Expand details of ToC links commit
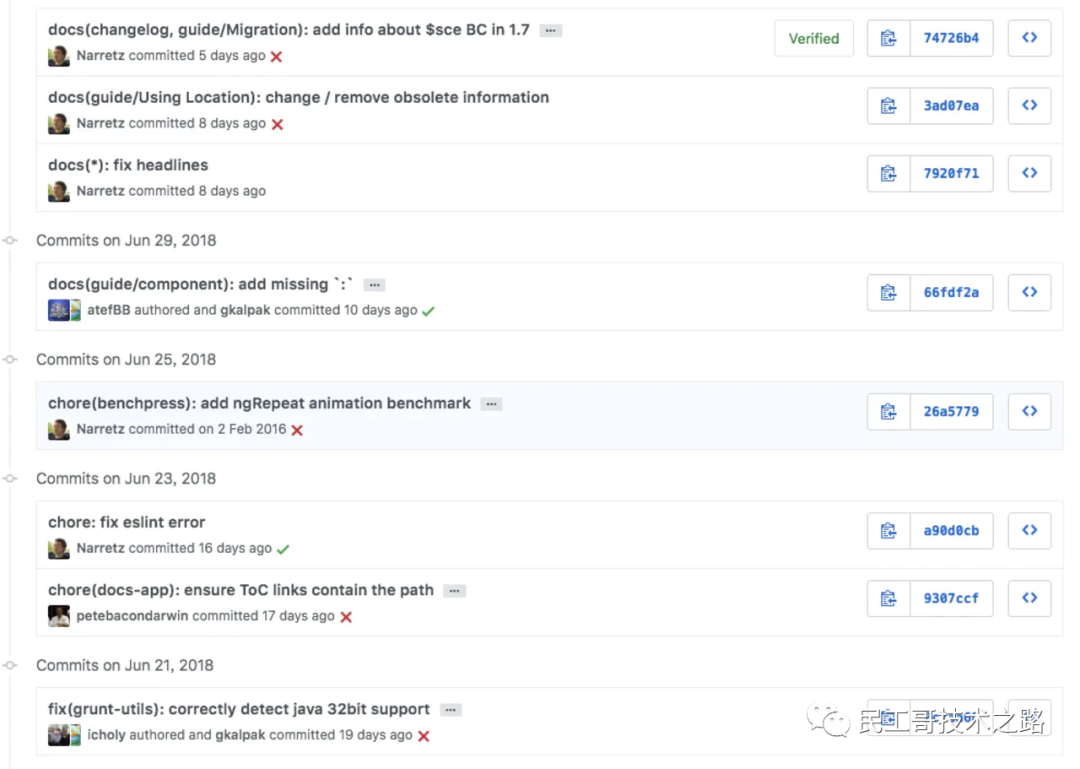Image resolution: width=1080 pixels, height=769 pixels. tap(454, 591)
